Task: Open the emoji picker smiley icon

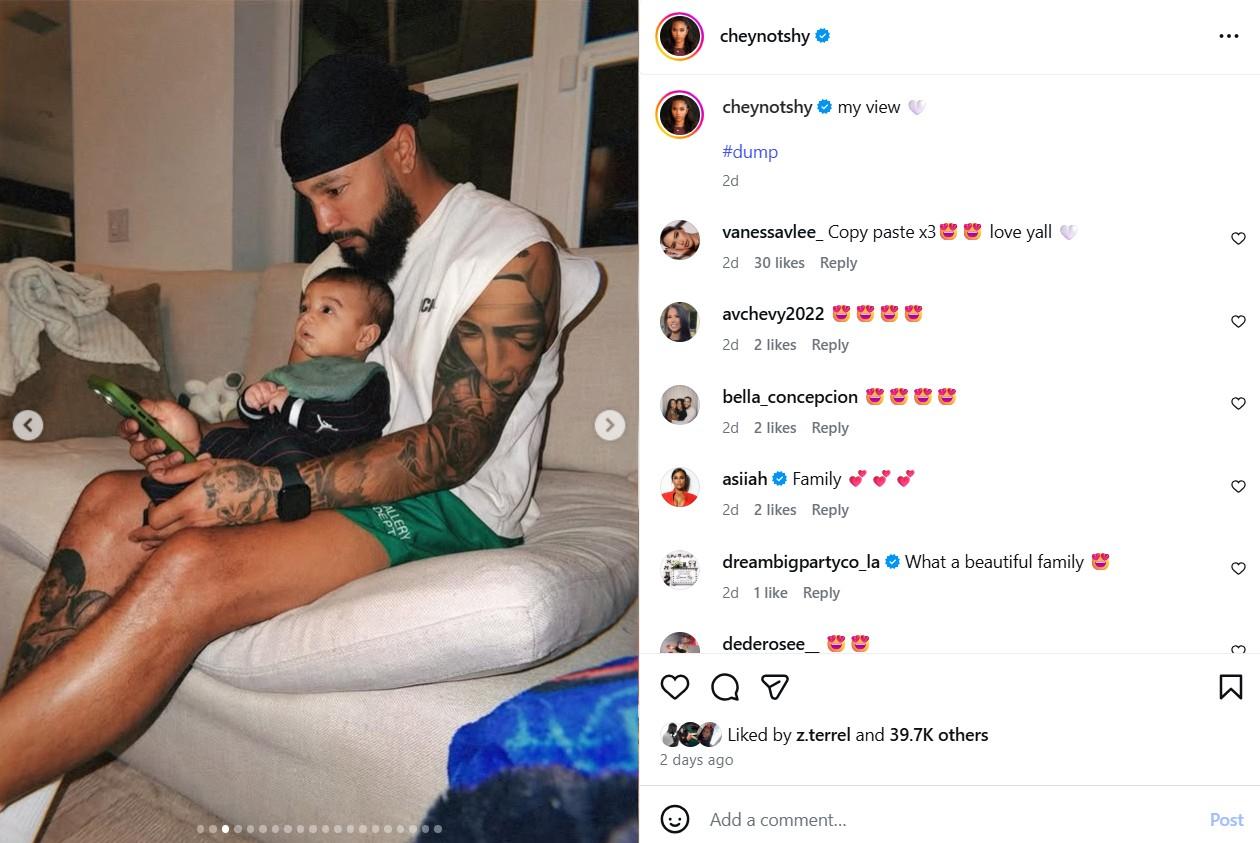Action: (x=675, y=820)
